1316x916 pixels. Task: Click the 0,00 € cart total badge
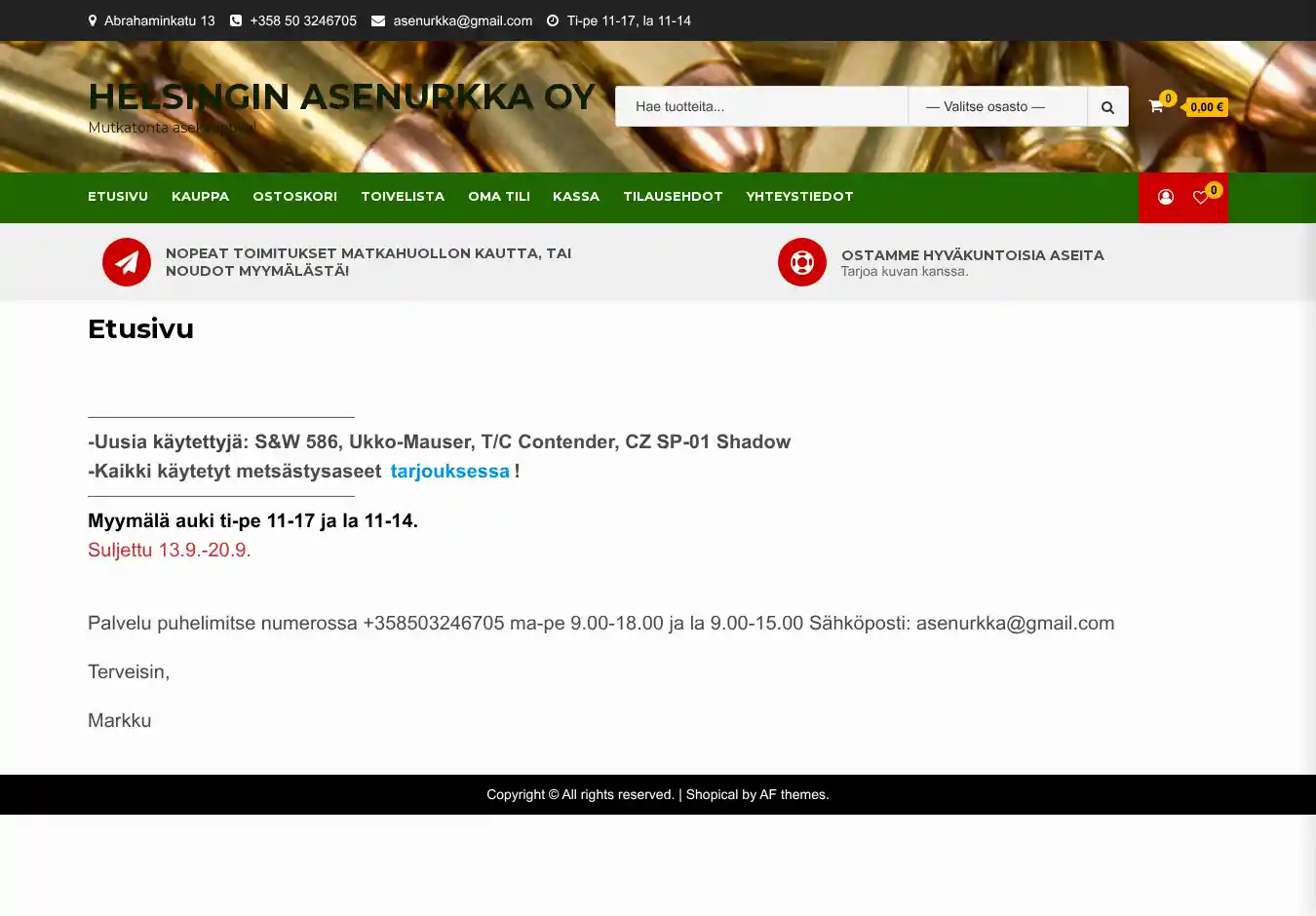(1207, 107)
